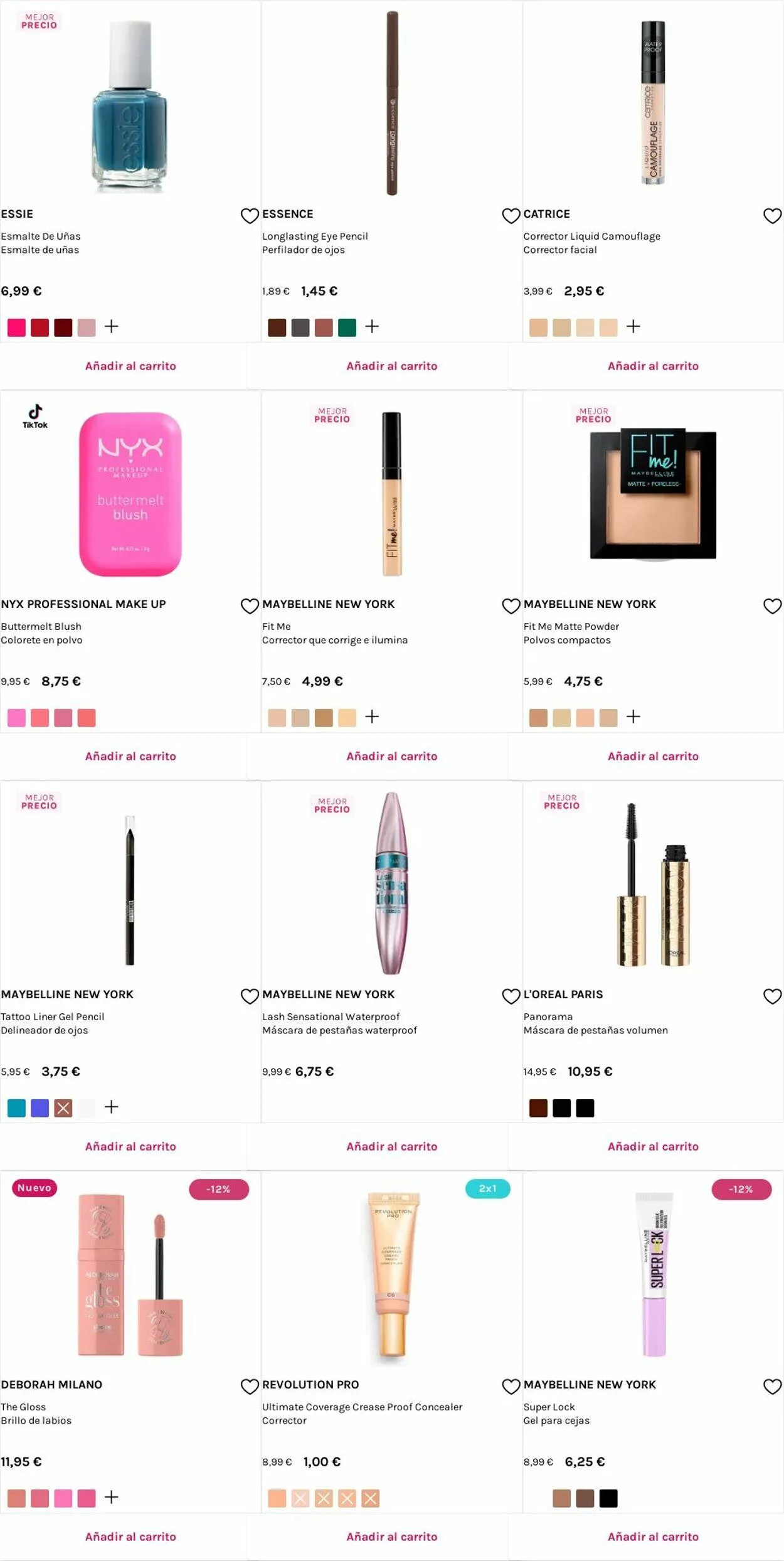Add Maybelline Lash Sensational Waterproof to cart
The image size is (784, 1561).
point(391,1146)
